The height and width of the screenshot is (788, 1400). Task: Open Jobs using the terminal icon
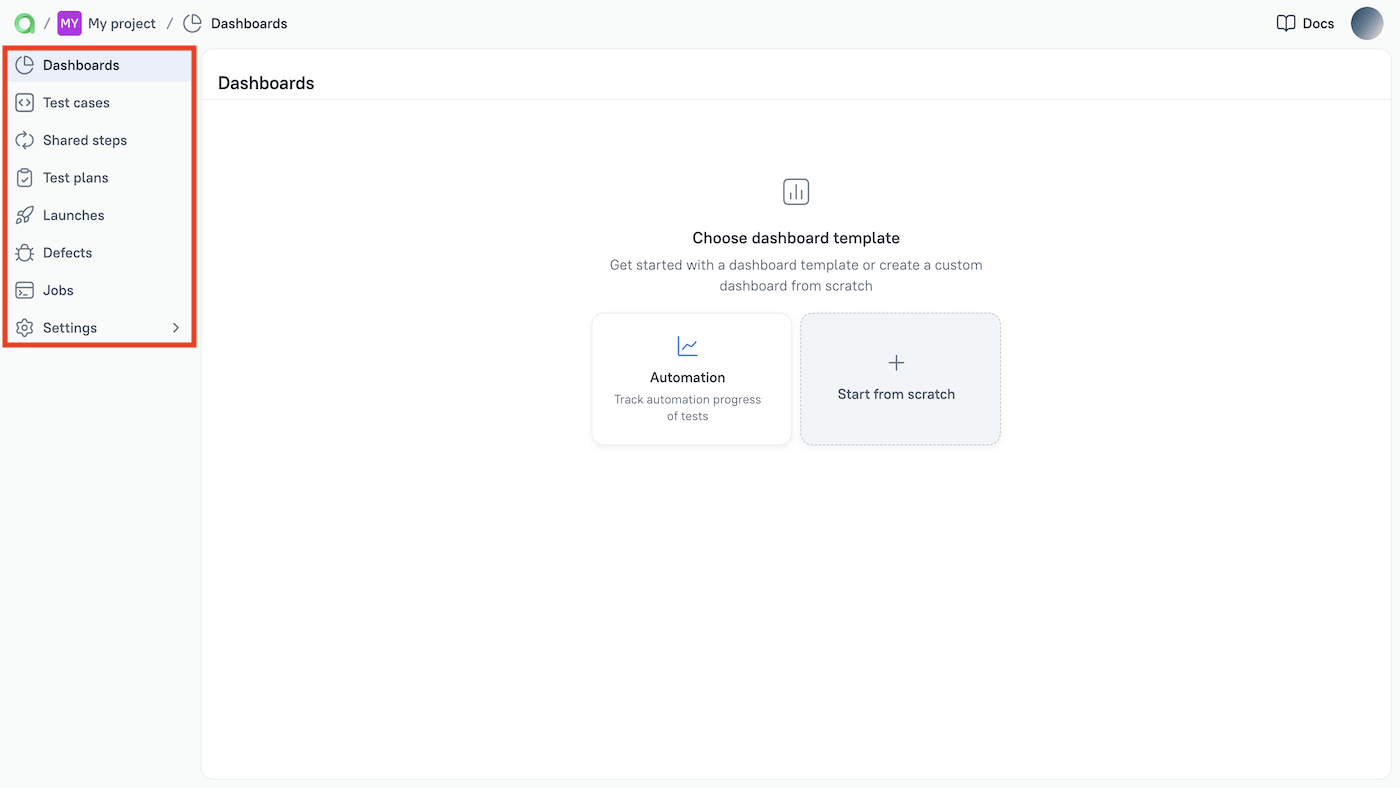[x=23, y=290]
